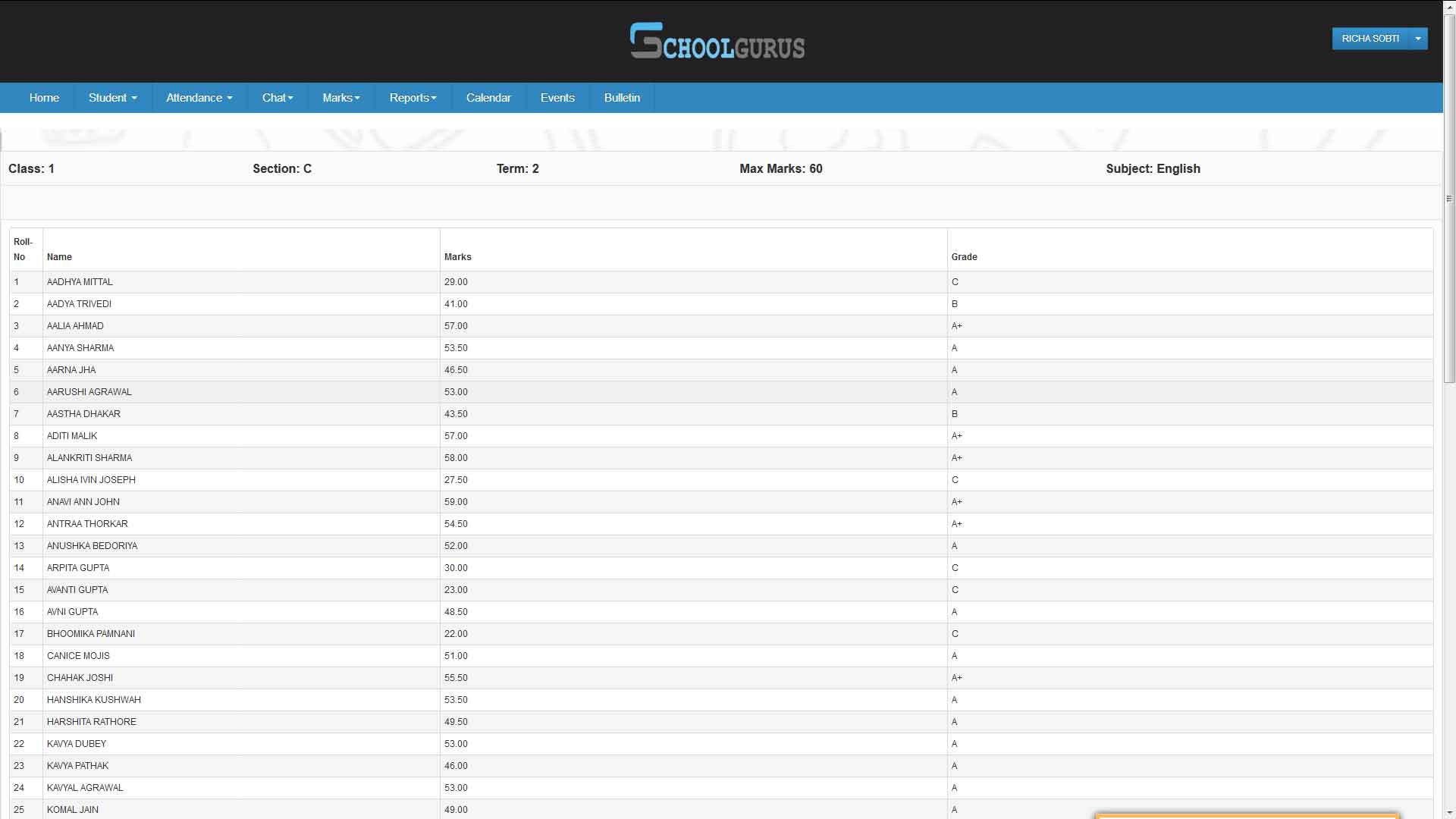Click the page vertical scrollbar thumb
Viewport: 1456px width, 819px height.
click(x=1448, y=197)
